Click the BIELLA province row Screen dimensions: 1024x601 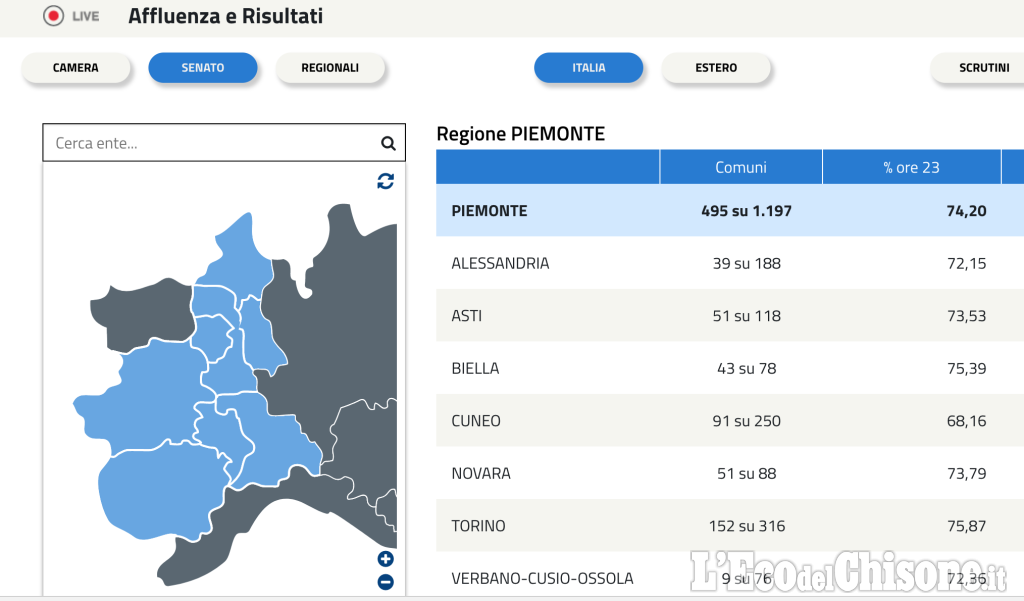730,368
